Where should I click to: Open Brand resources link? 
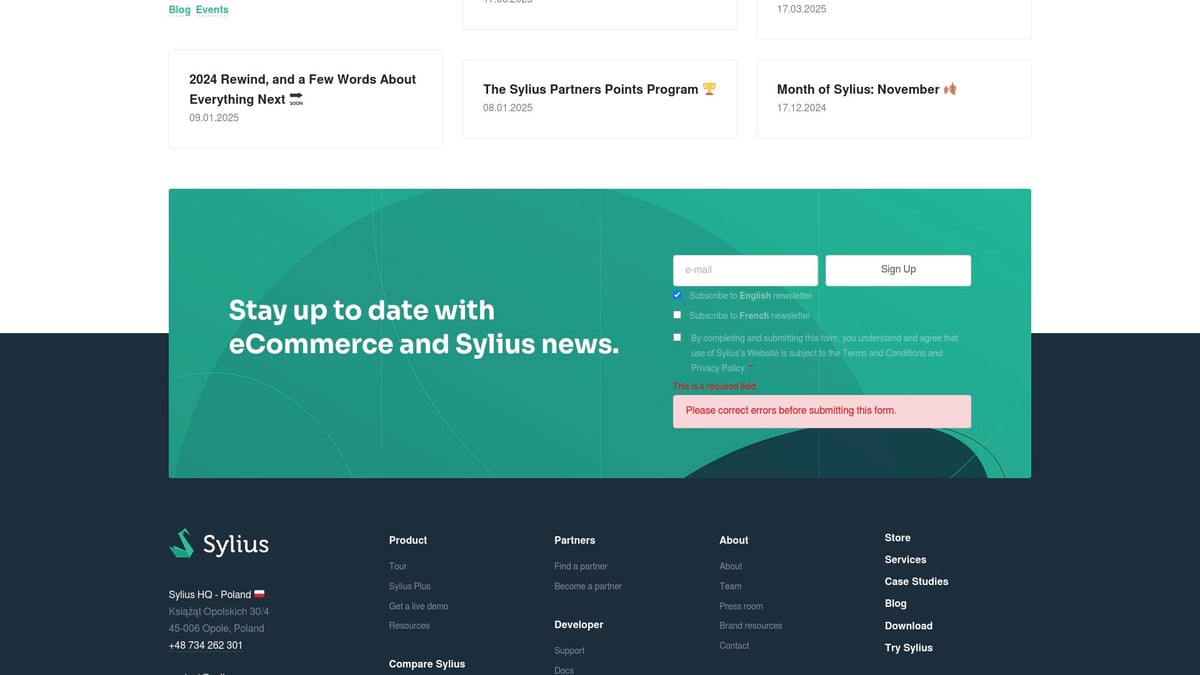point(751,626)
